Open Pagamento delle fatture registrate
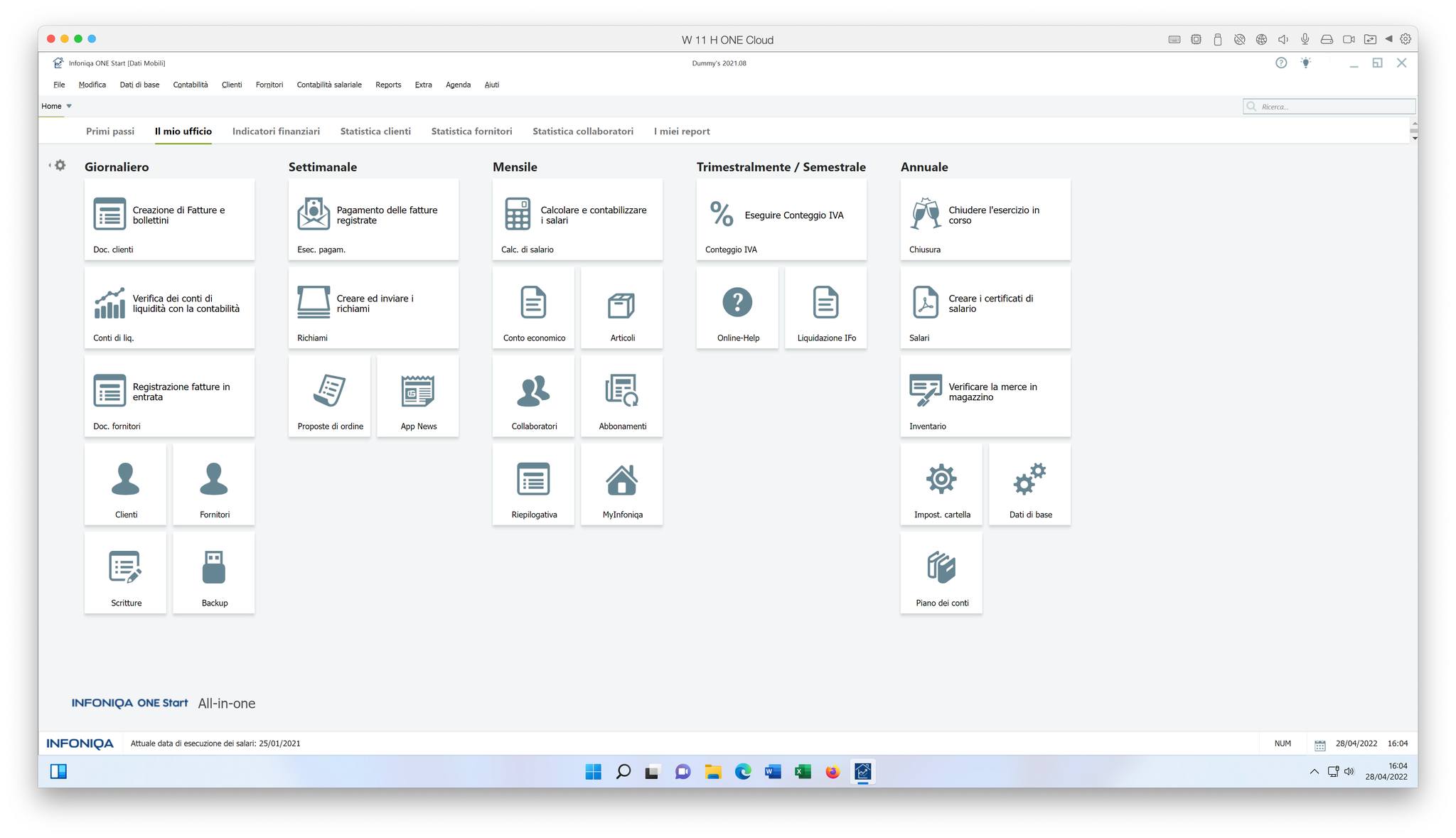 pyautogui.click(x=373, y=219)
